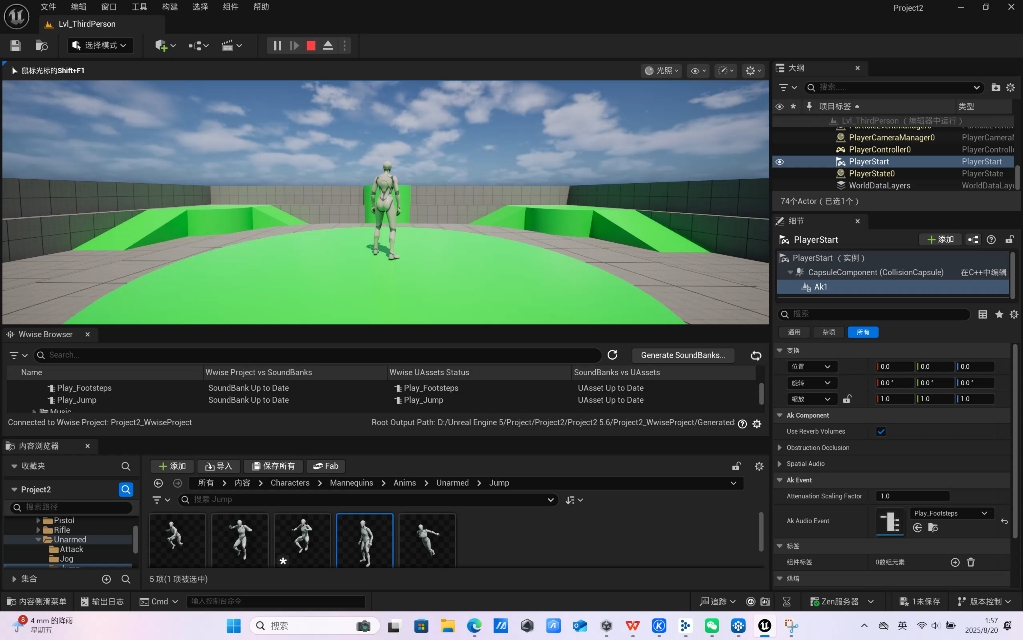The width and height of the screenshot is (1023, 640).
Task: Advance a single frame in play mode
Action: (294, 46)
